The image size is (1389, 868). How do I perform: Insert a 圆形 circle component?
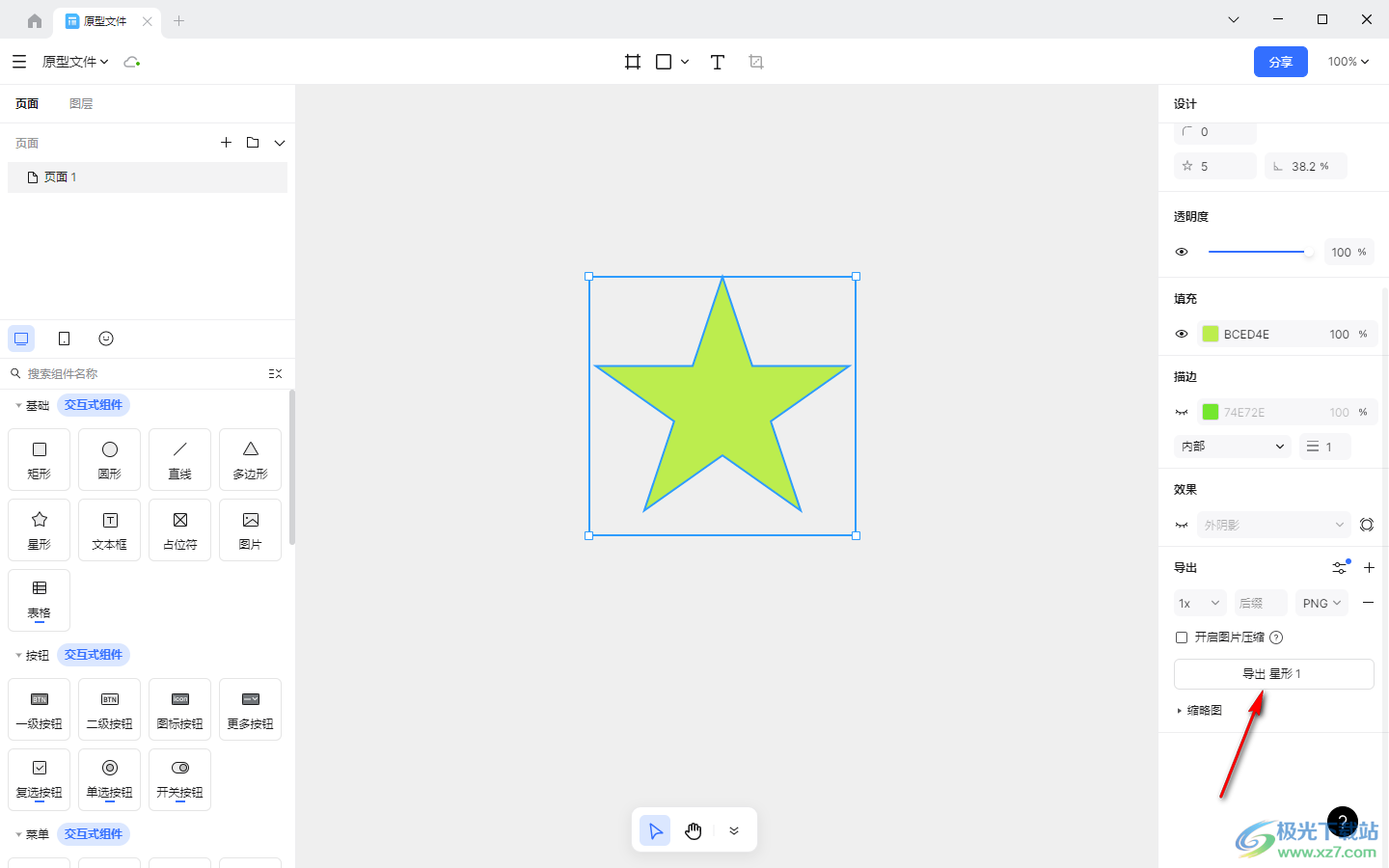[109, 460]
